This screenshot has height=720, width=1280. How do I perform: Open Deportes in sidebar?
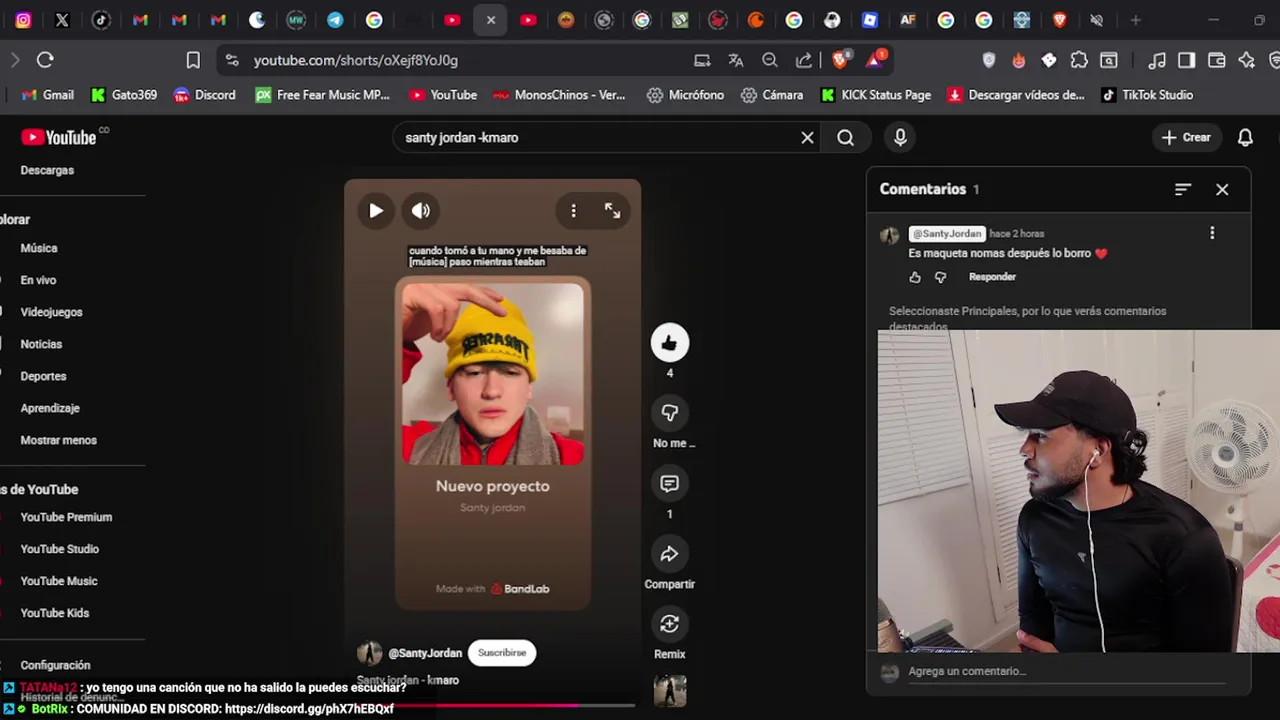click(43, 376)
